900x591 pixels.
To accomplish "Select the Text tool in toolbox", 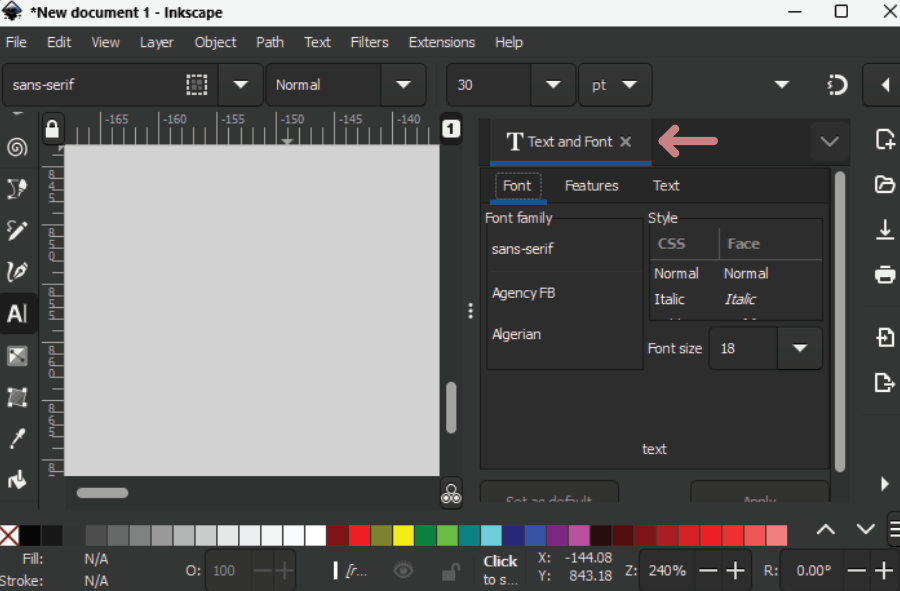I will point(17,314).
